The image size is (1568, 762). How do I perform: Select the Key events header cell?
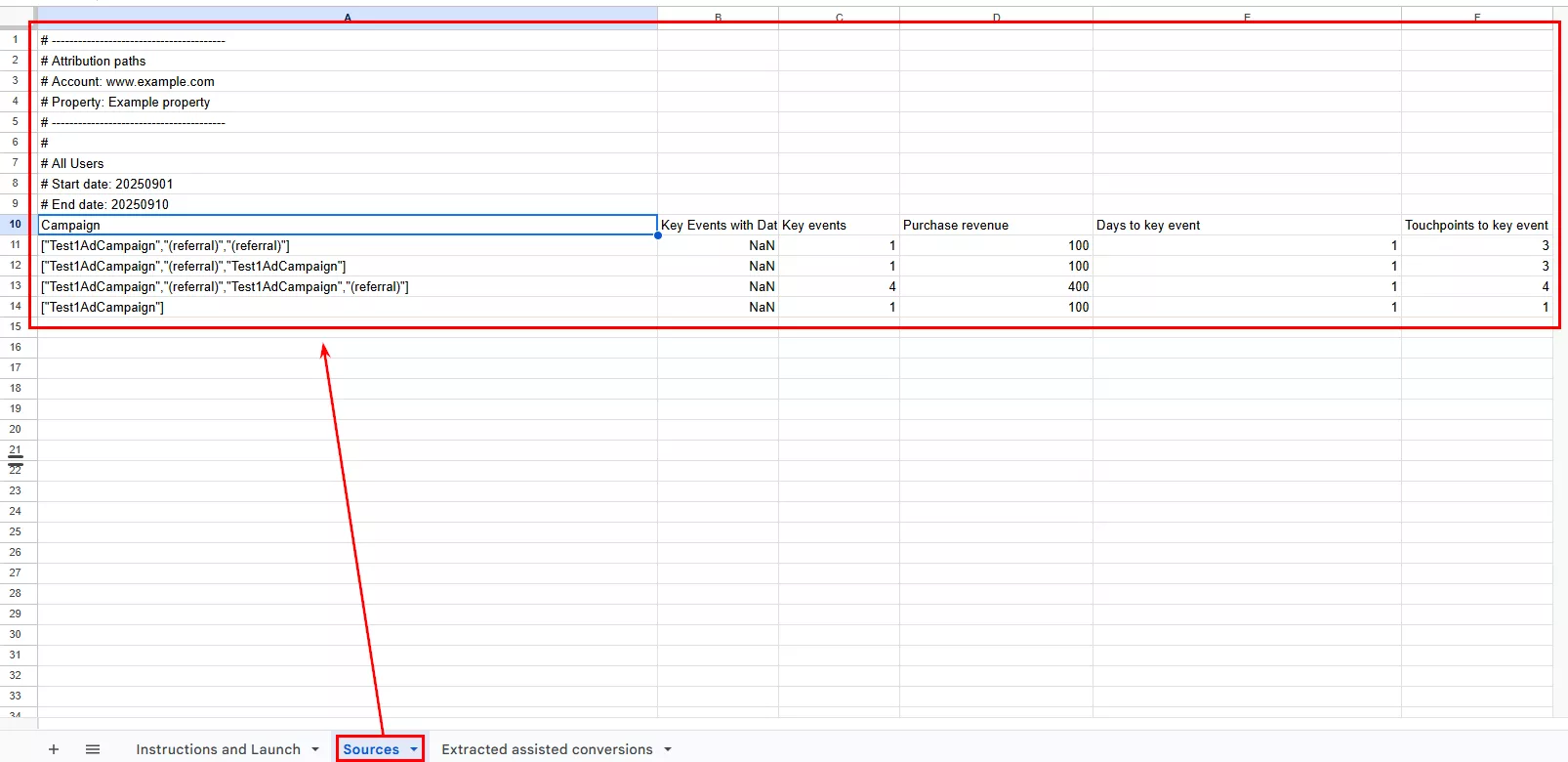pos(838,225)
